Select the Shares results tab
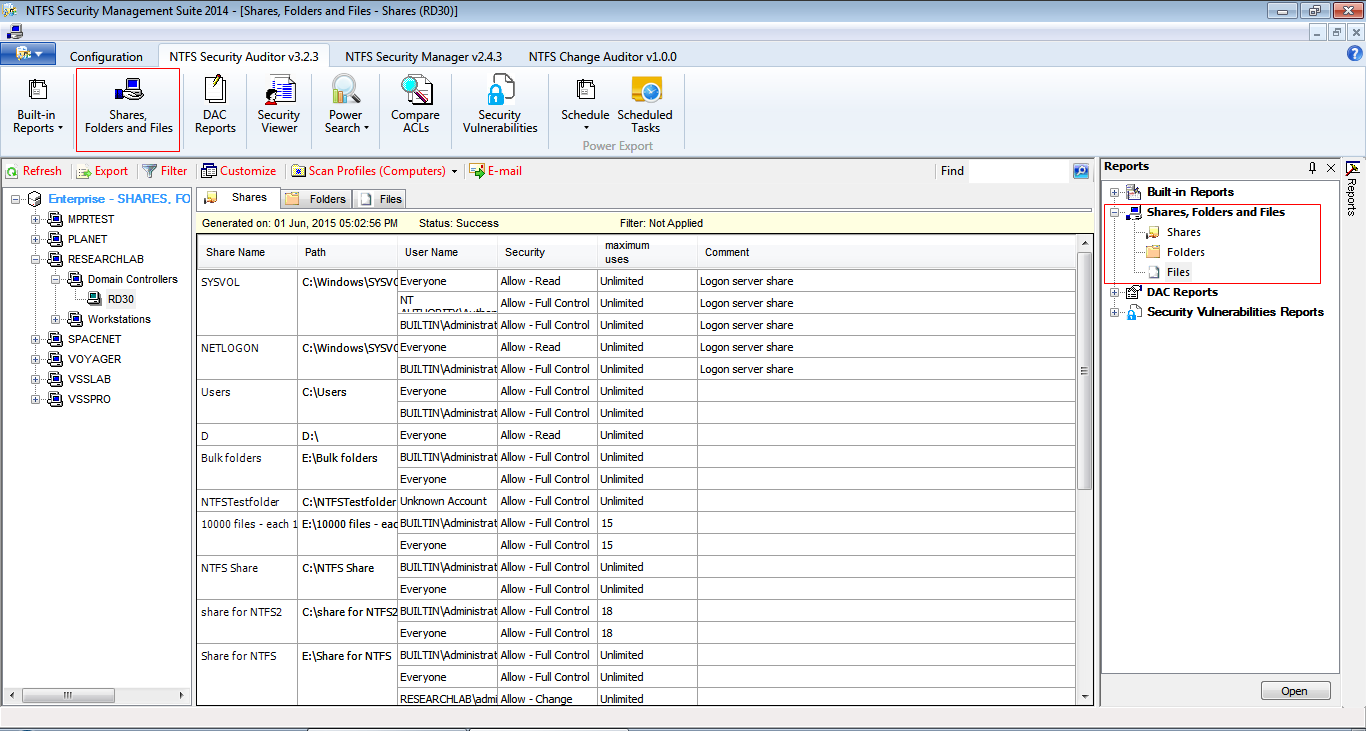Screen dimensions: 1366x731 [x=238, y=198]
